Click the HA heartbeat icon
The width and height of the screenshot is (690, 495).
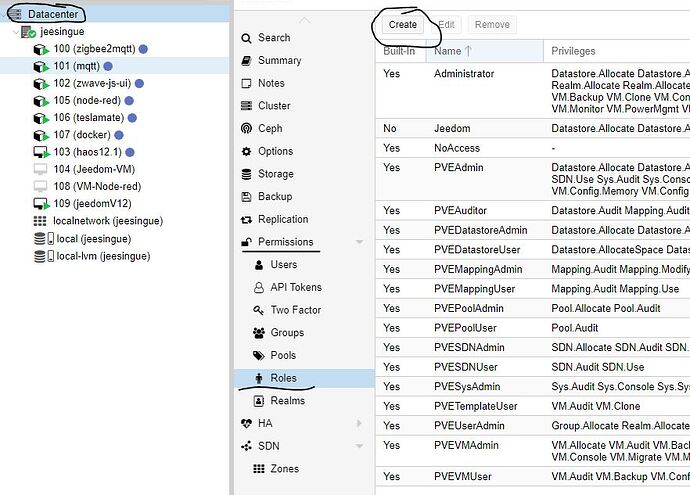click(x=246, y=424)
